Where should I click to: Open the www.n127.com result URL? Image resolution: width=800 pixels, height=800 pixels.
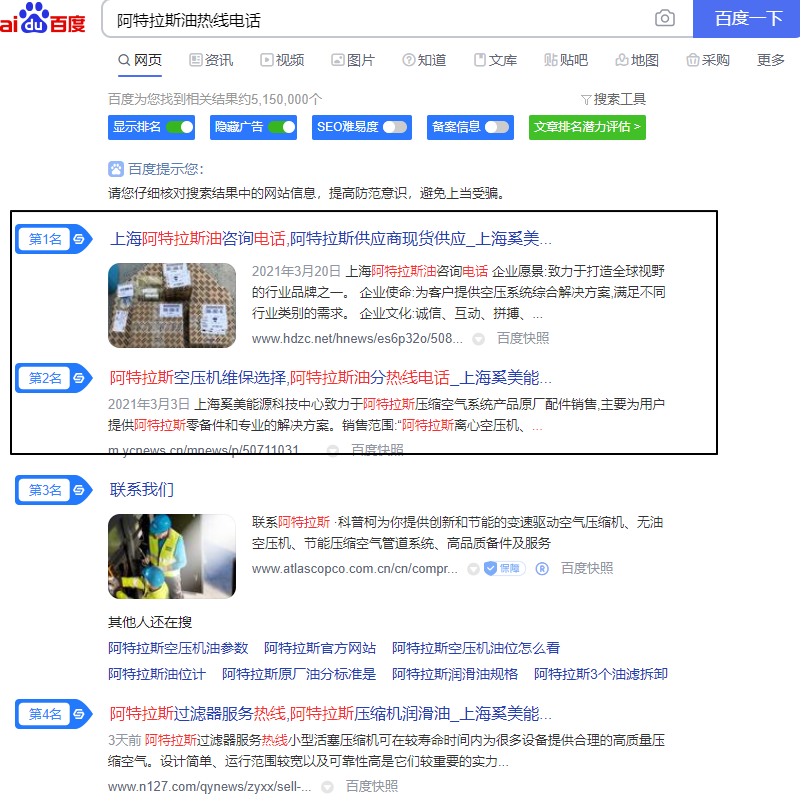tap(210, 787)
